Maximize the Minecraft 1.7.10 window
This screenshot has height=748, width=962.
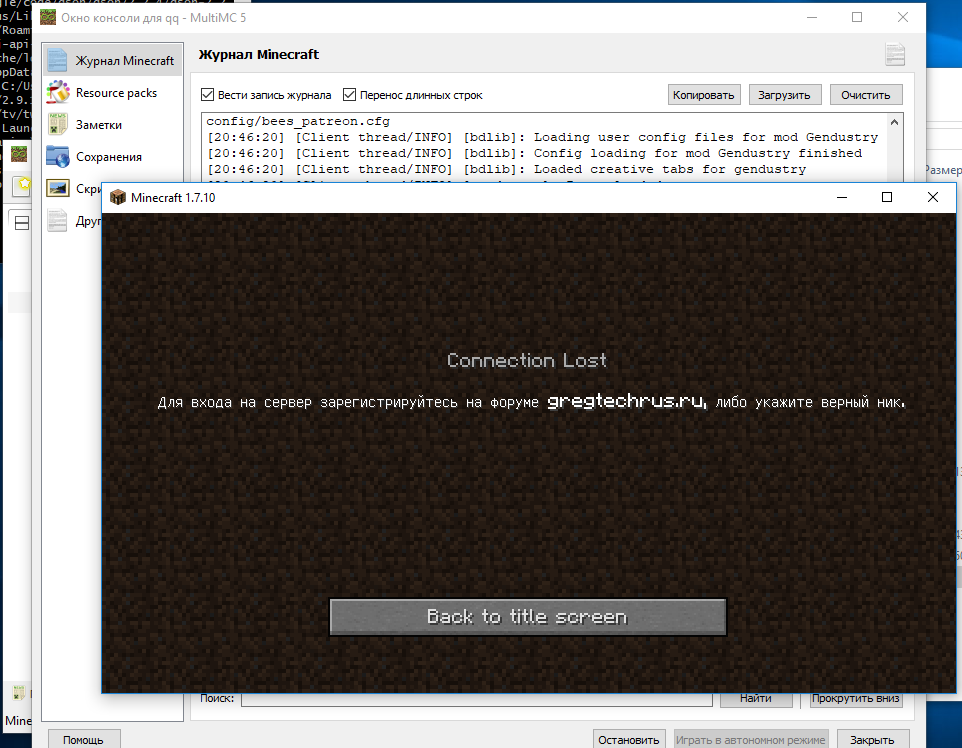coord(887,197)
